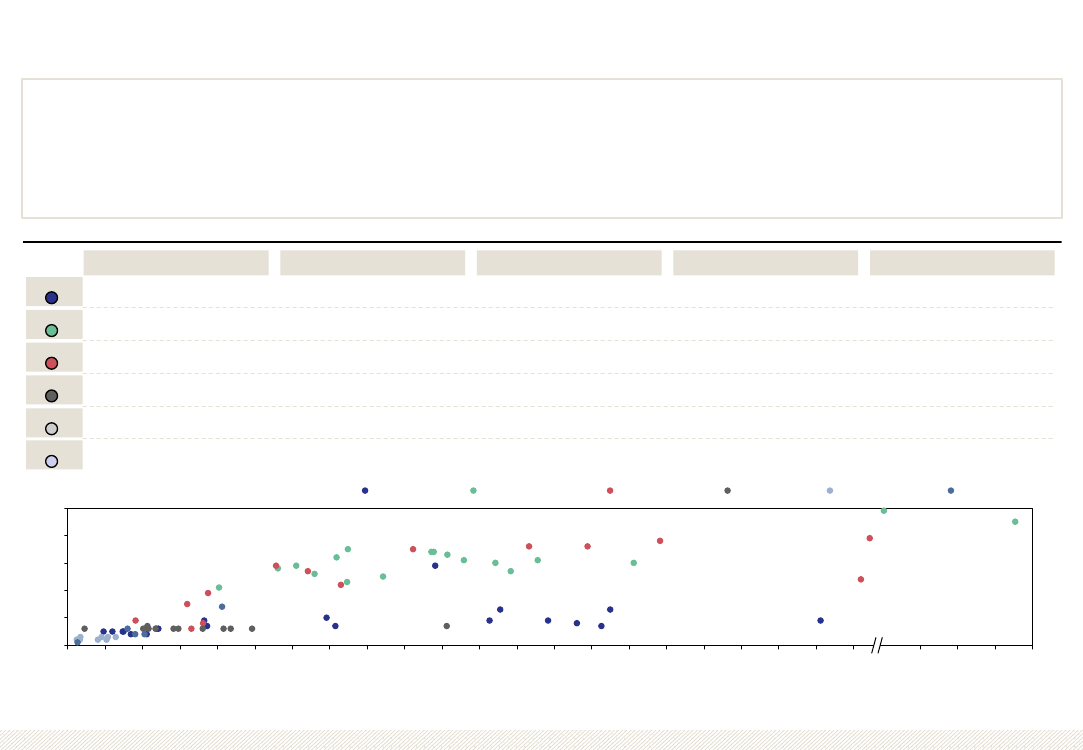Click the light gray circle in the fifth row
This screenshot has height=750, width=1083.
[51, 429]
